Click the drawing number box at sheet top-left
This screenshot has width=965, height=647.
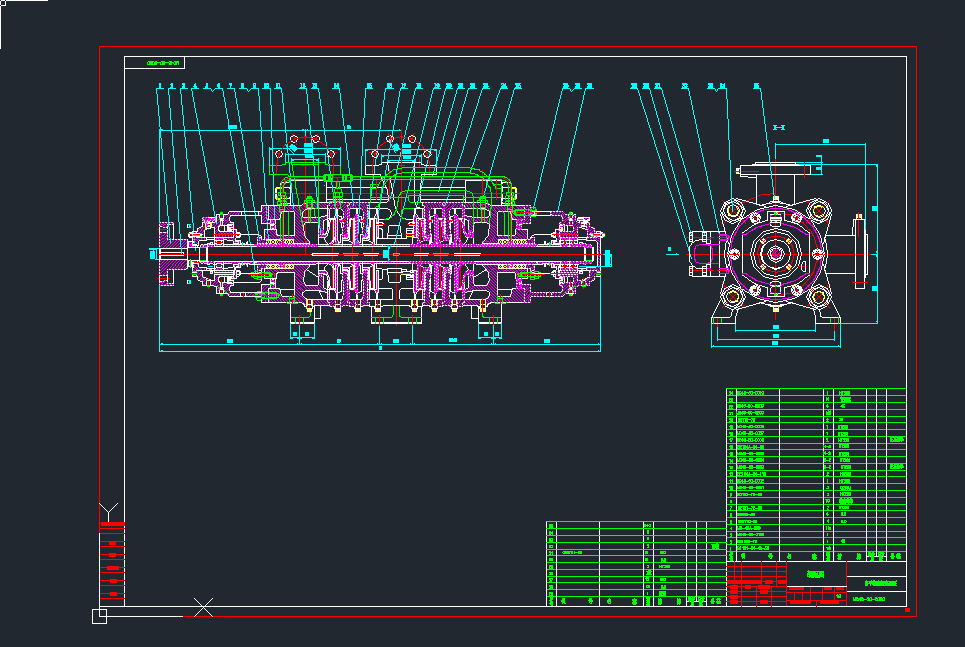click(156, 62)
